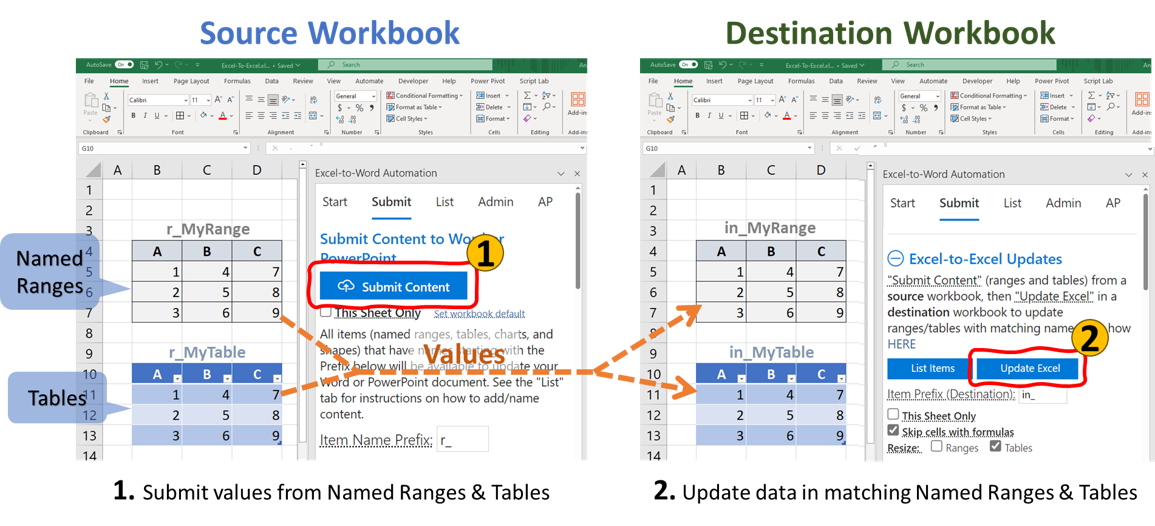Click percent style in Source Workbook ribbon
Image resolution: width=1155 pixels, height=526 pixels.
[360, 108]
